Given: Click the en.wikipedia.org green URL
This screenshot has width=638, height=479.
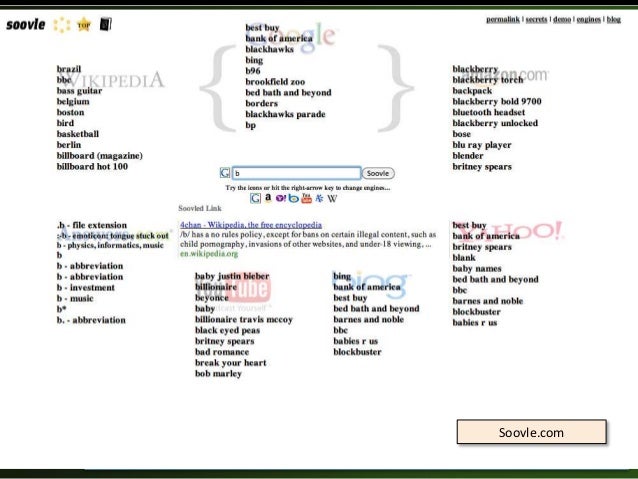Looking at the screenshot, I should [x=209, y=254].
